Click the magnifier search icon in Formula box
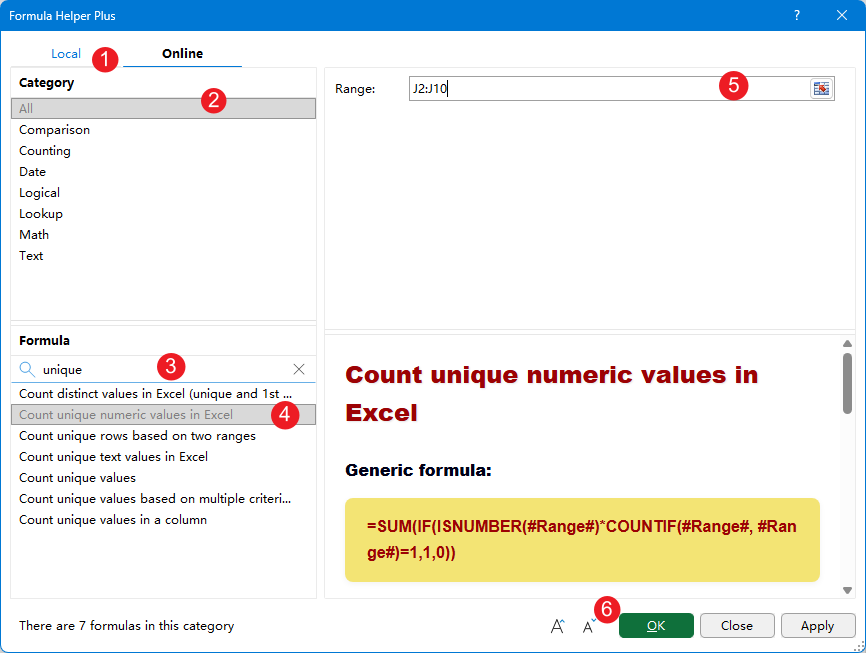The width and height of the screenshot is (866, 653). click(27, 369)
